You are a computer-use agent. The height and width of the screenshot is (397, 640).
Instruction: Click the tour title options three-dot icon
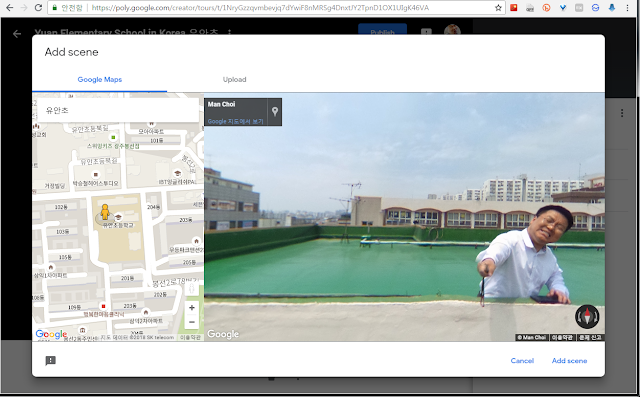point(229,32)
